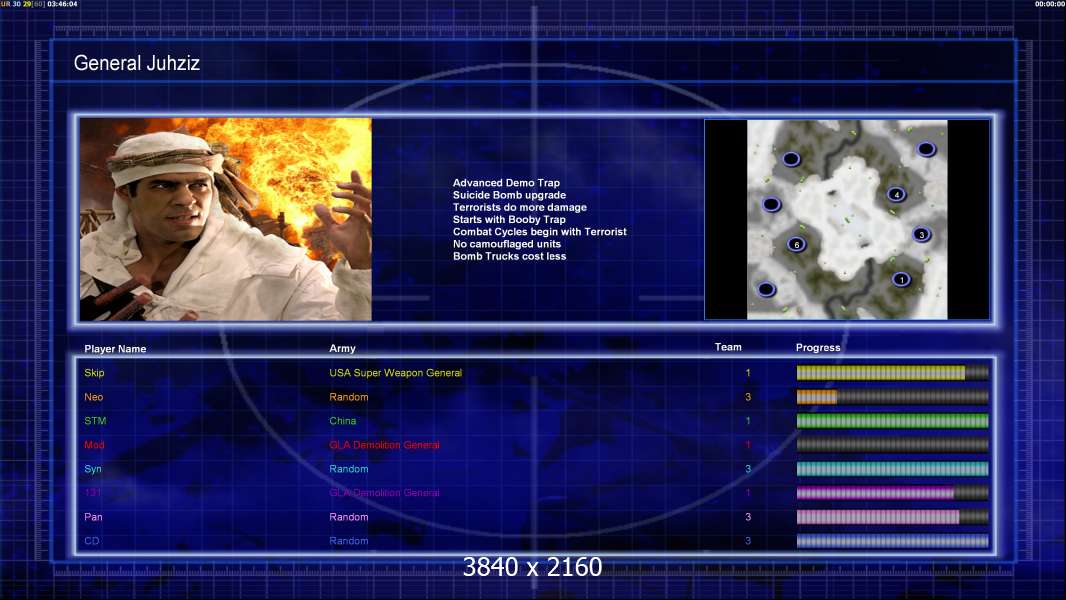Click Neo's 'Random' army text
Viewport: 1066px width, 600px height.
pyautogui.click(x=349, y=397)
